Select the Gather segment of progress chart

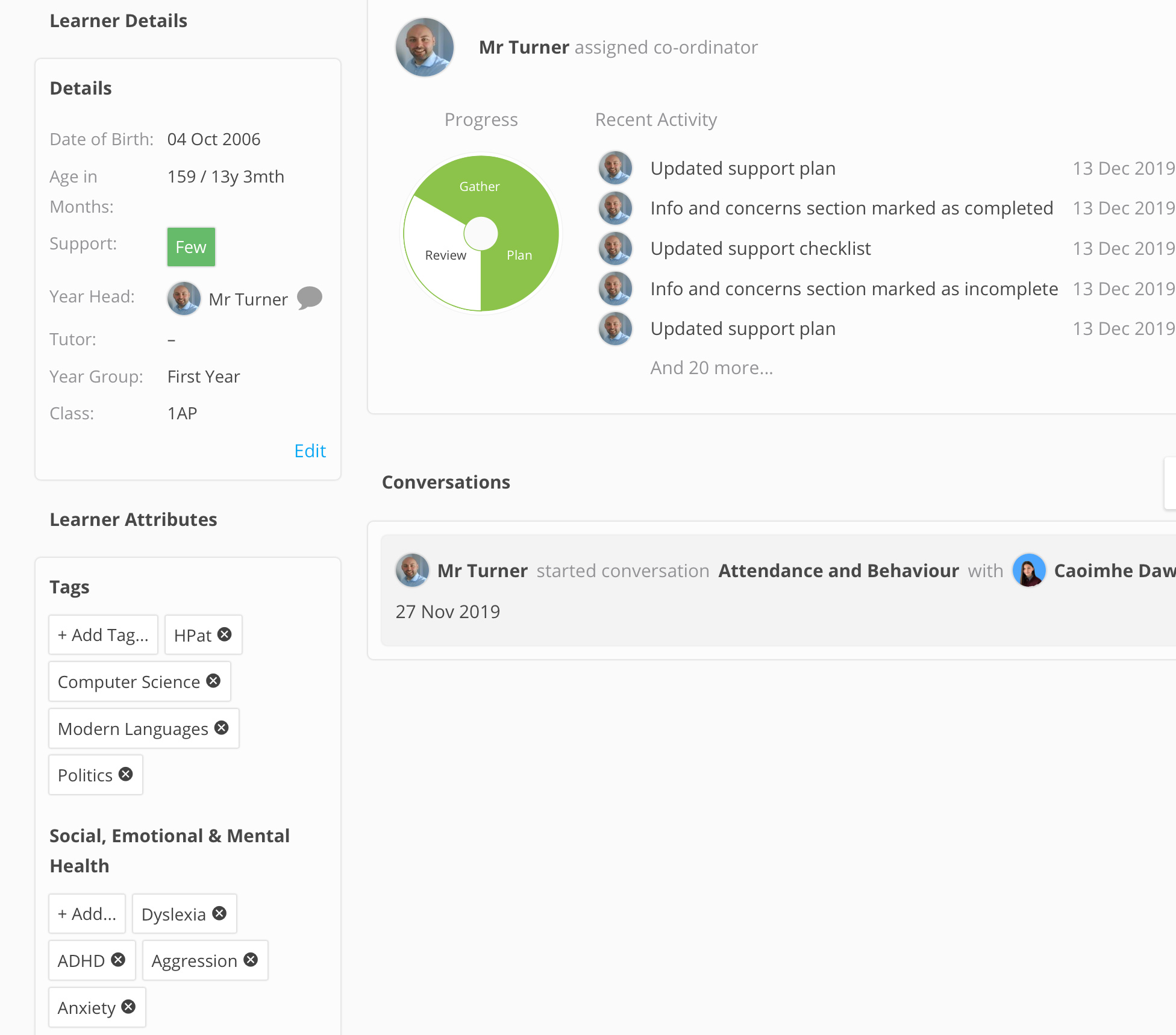(x=480, y=187)
